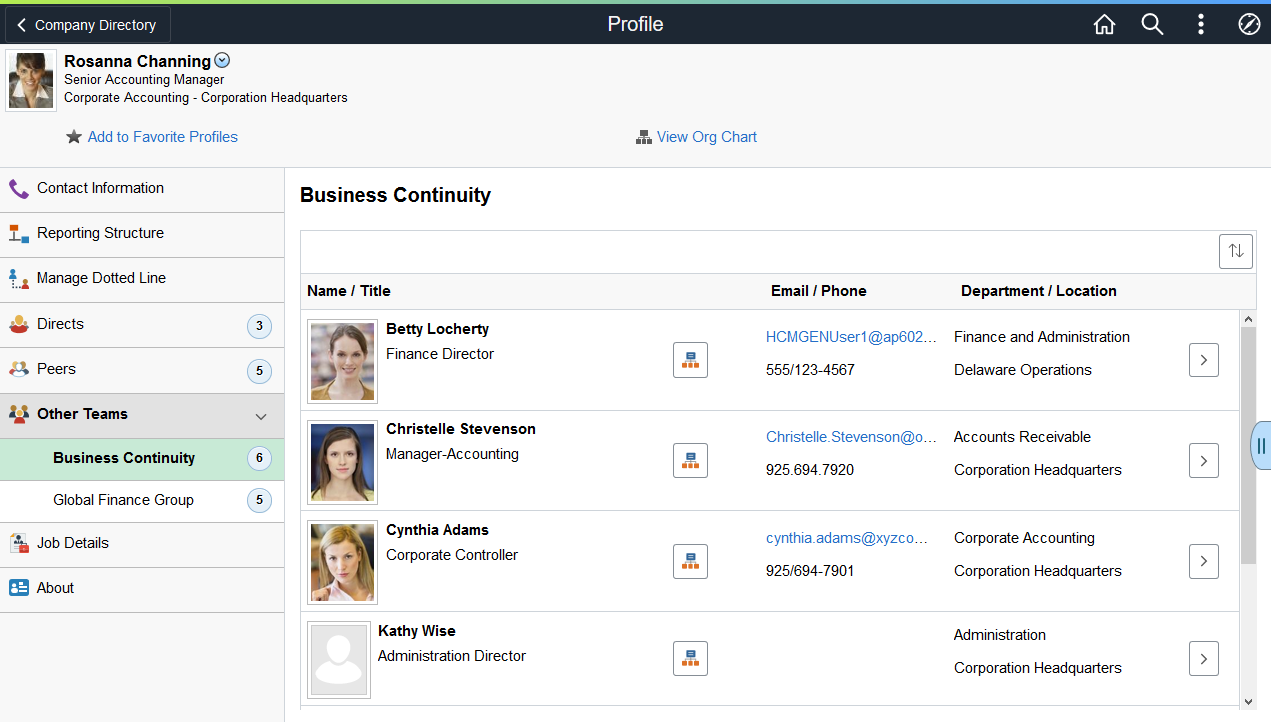
Task: Click Betty Locherty's profile photo
Action: pos(342,361)
